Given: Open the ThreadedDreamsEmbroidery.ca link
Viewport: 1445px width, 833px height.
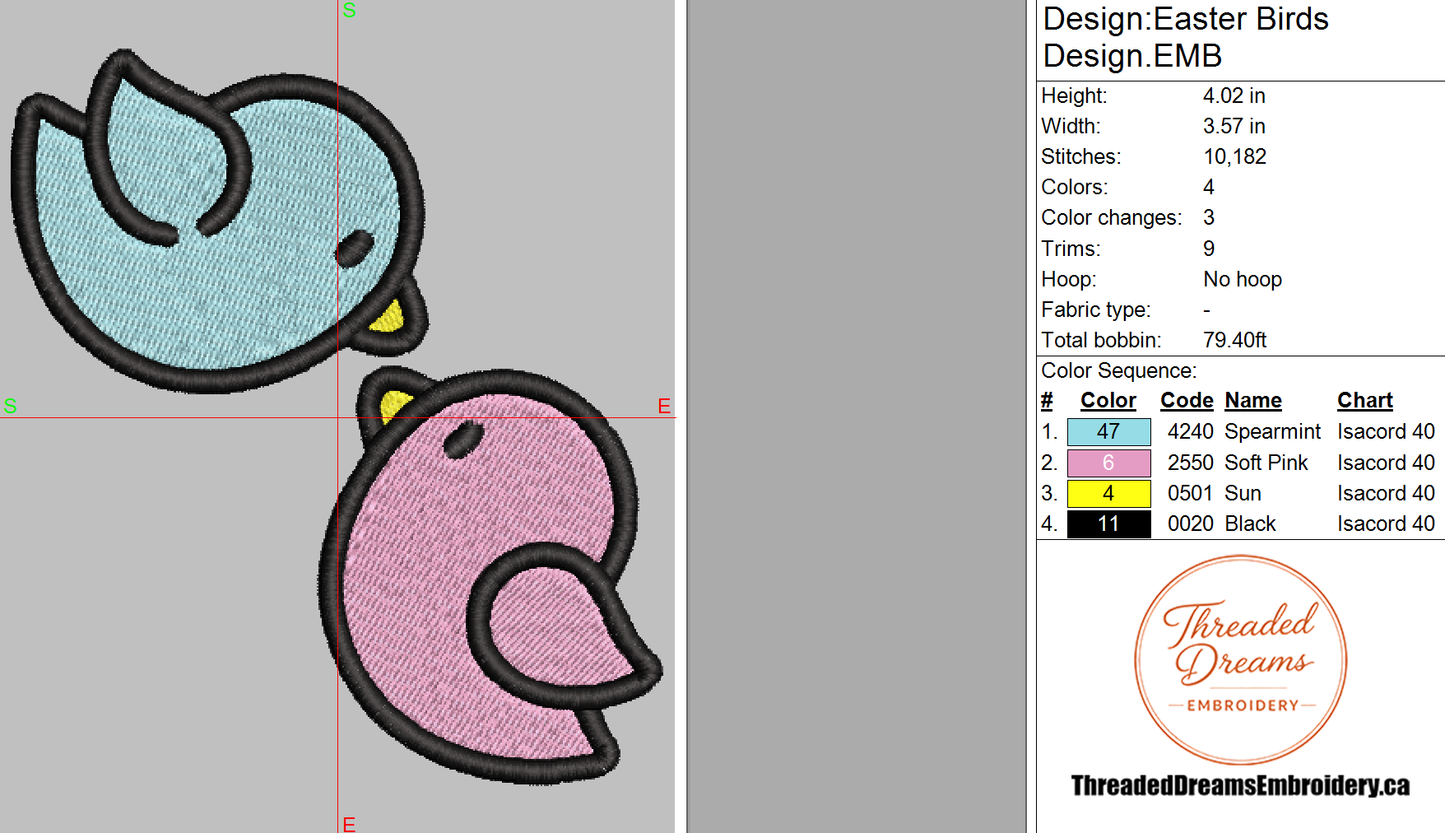Looking at the screenshot, I should (1240, 786).
